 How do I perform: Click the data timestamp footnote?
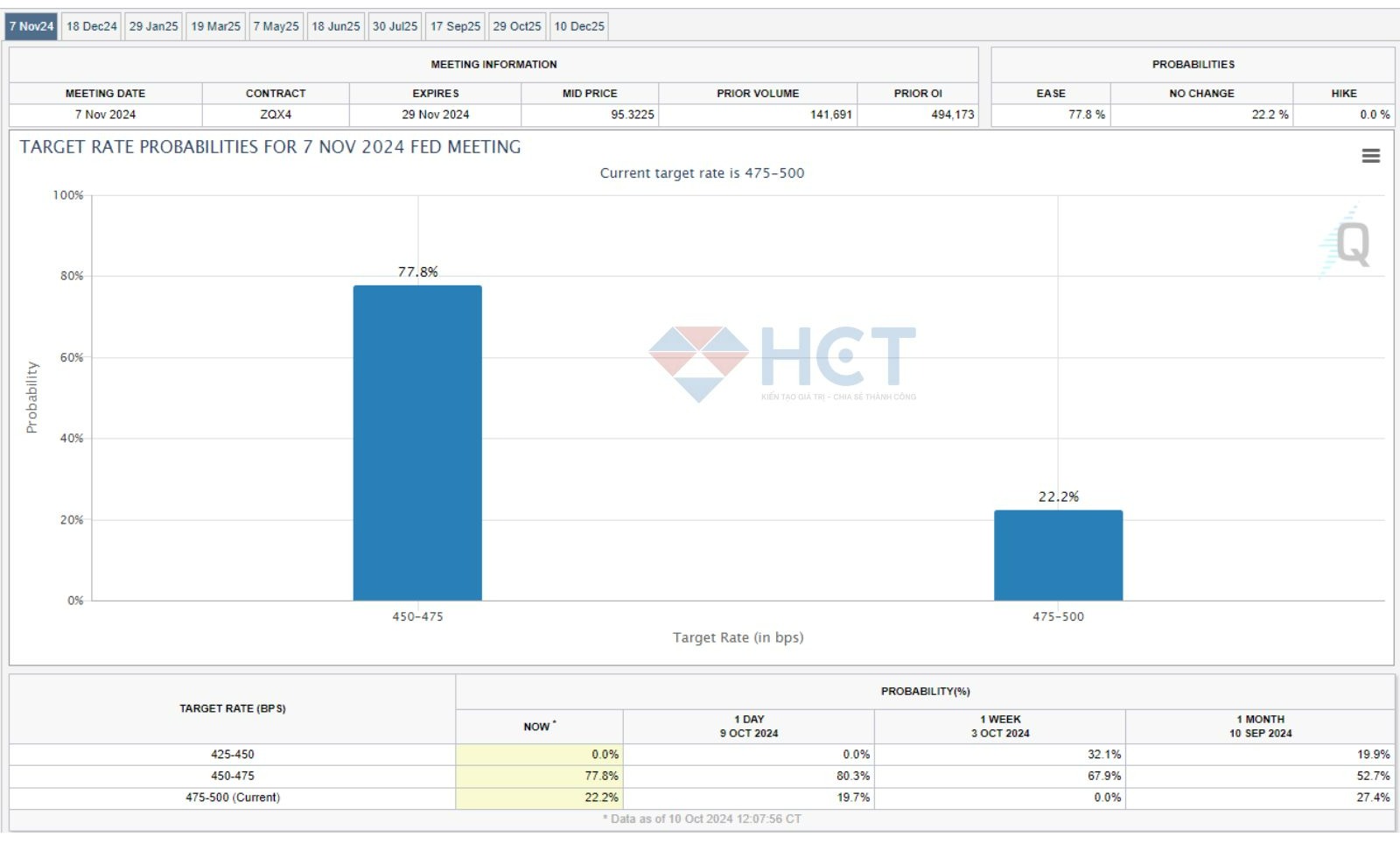(702, 819)
